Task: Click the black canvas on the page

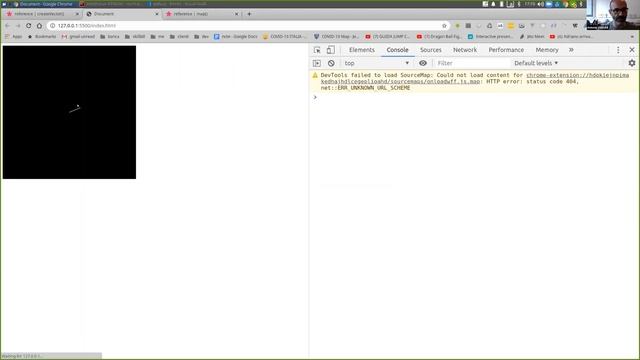Action: pos(69,112)
